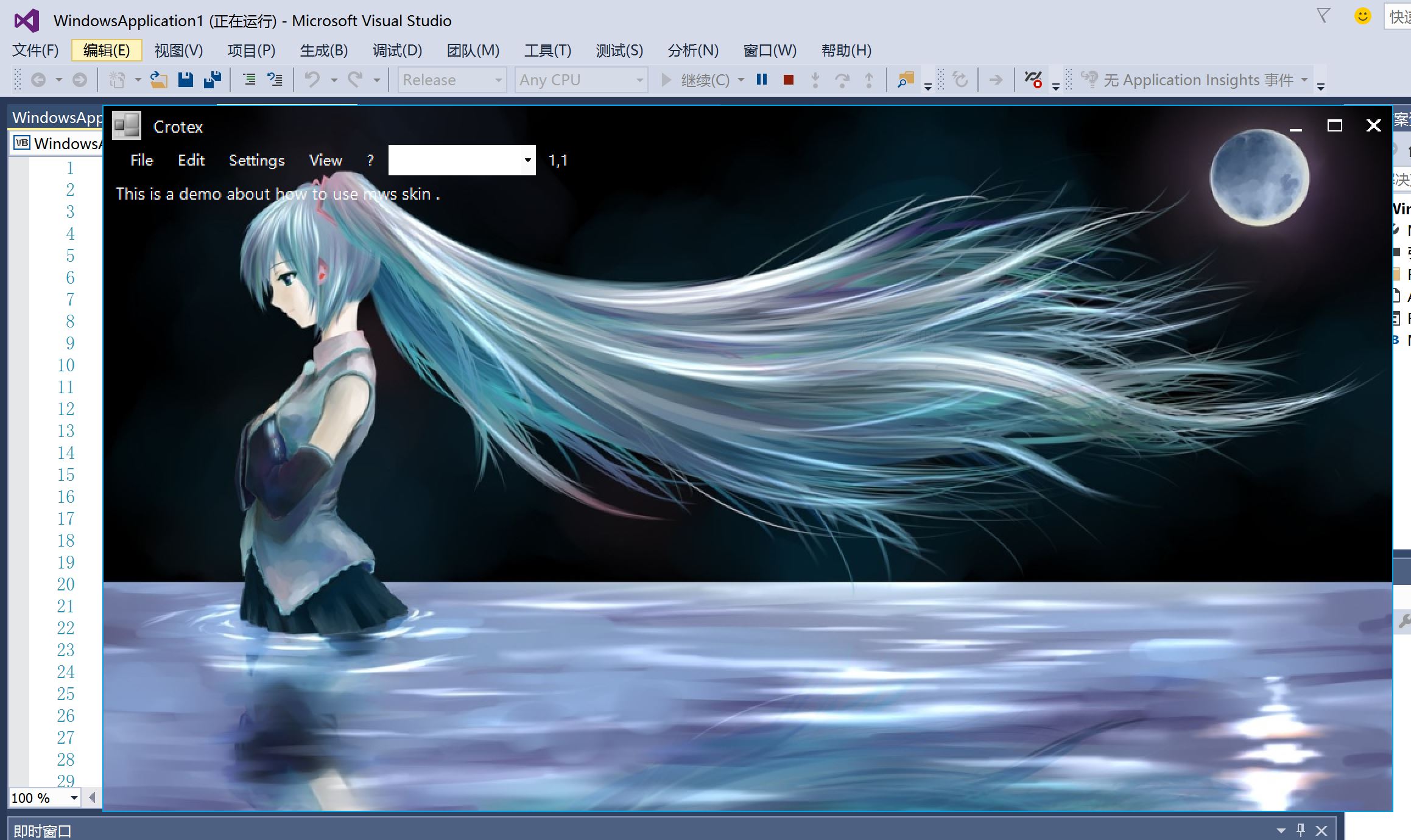
Task: Open Settings menu in Crotex window
Action: 256,160
